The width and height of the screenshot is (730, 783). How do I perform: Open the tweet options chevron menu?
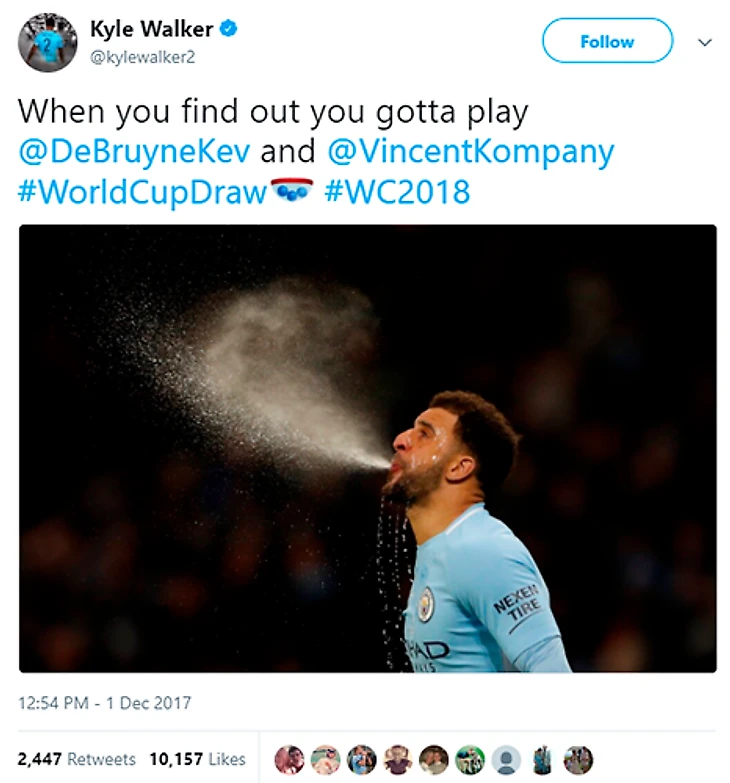tap(704, 43)
